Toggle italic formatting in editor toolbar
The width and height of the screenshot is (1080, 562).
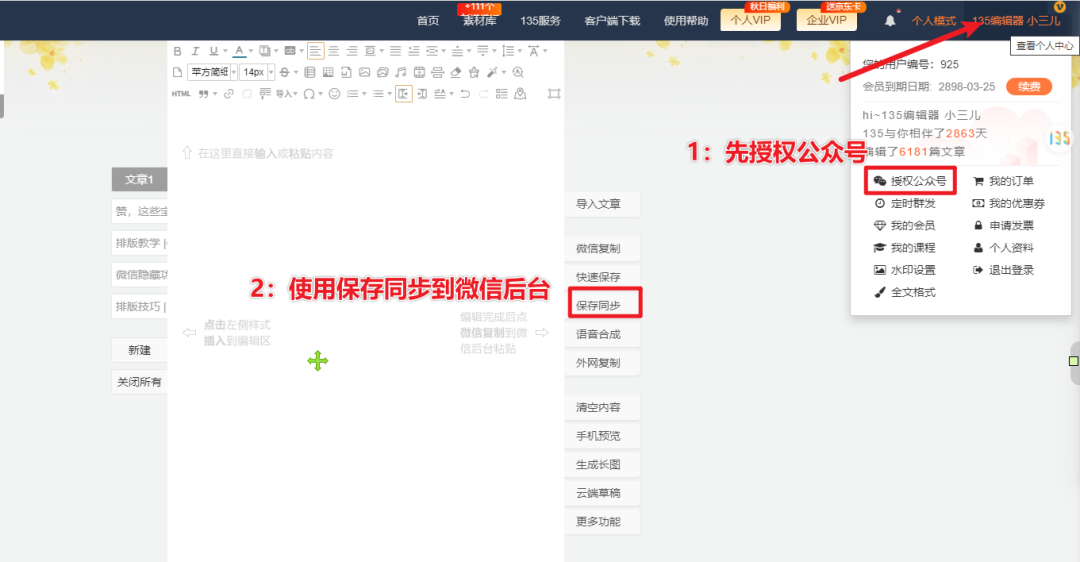click(196, 51)
